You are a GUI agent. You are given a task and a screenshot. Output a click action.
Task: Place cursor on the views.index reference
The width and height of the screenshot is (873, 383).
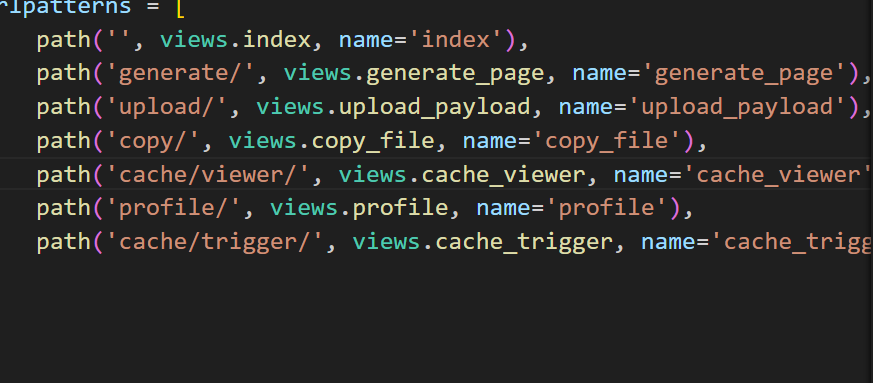(x=235, y=41)
